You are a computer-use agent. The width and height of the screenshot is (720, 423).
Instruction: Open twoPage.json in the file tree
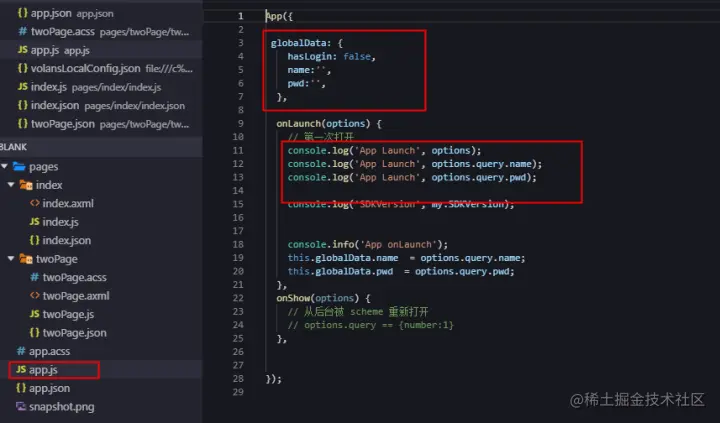(x=74, y=333)
